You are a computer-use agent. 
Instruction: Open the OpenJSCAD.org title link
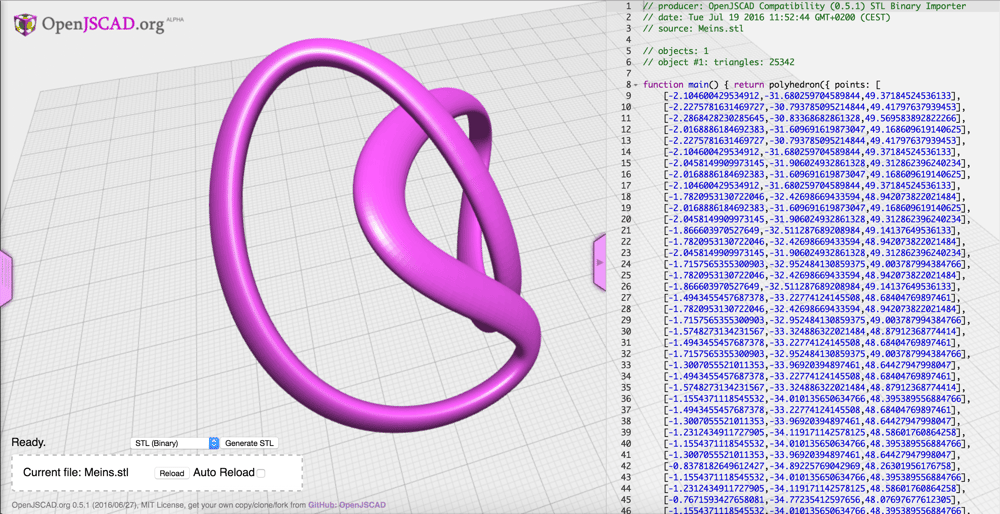[x=102, y=26]
